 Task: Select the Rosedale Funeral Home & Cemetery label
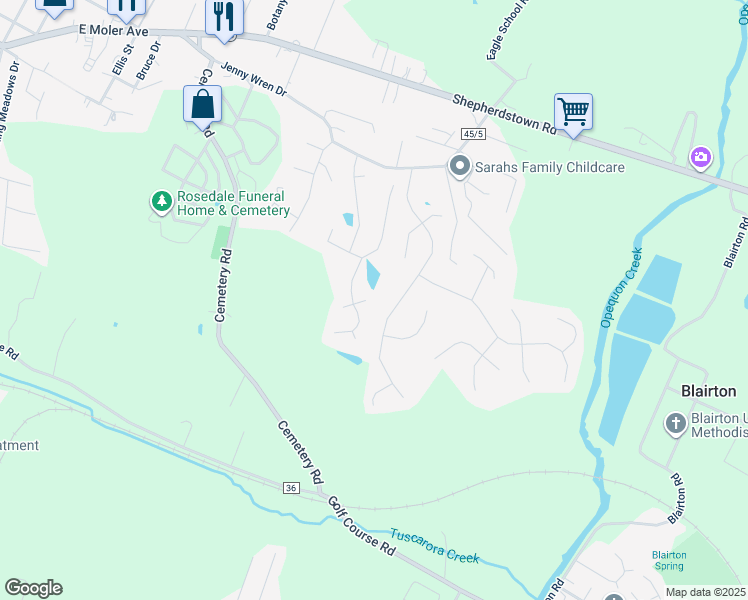tap(233, 203)
